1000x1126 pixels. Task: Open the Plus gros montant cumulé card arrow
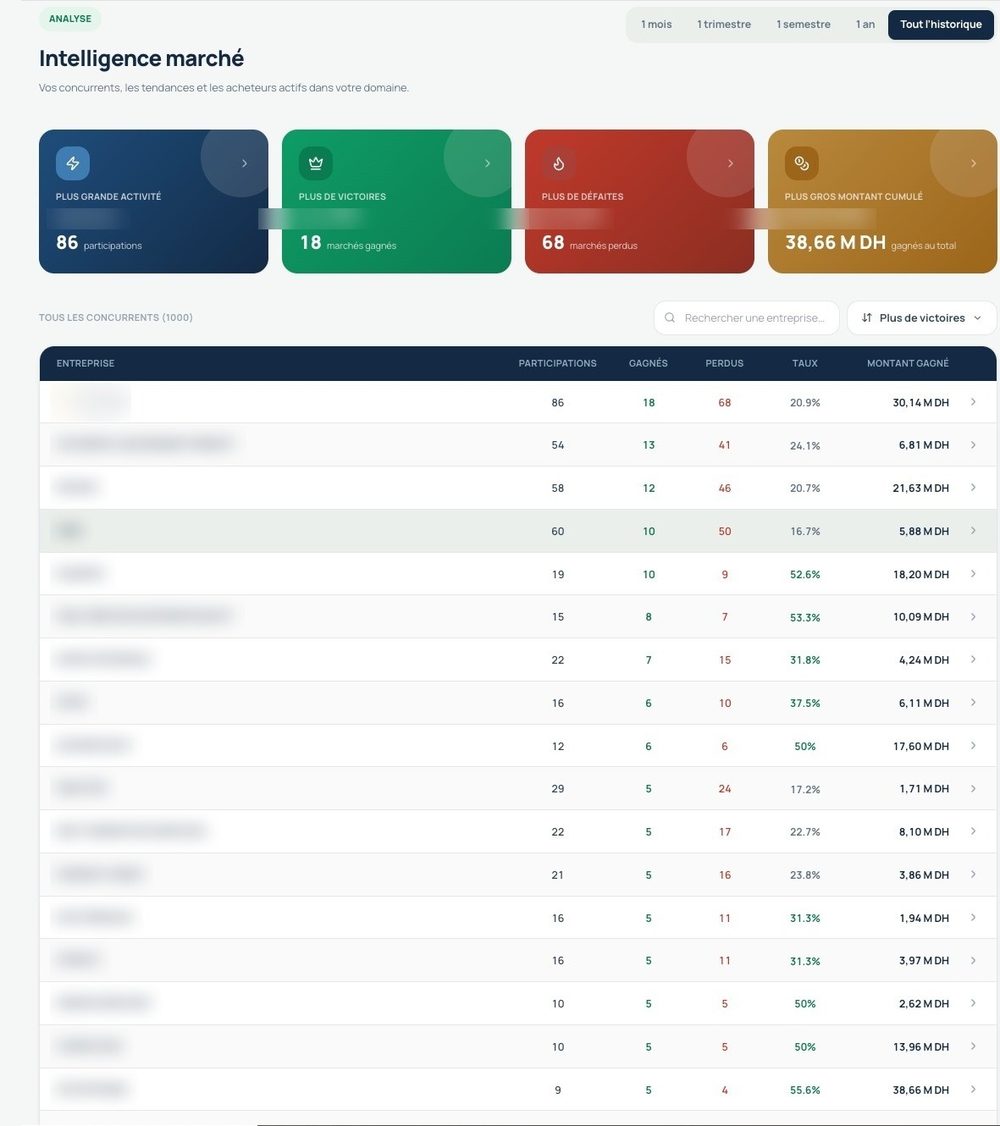(x=973, y=163)
